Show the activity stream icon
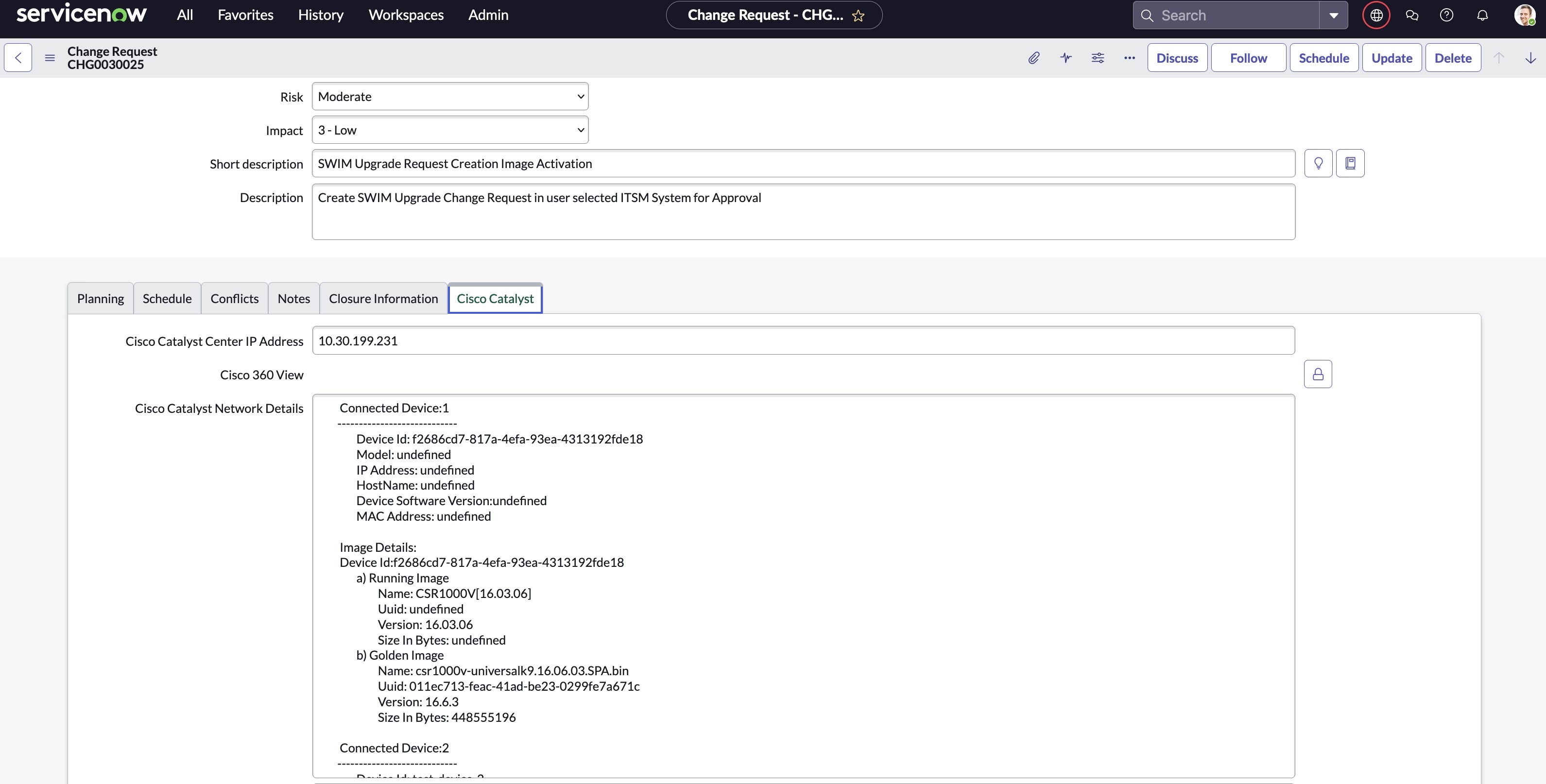This screenshot has height=784, width=1546. [1066, 58]
